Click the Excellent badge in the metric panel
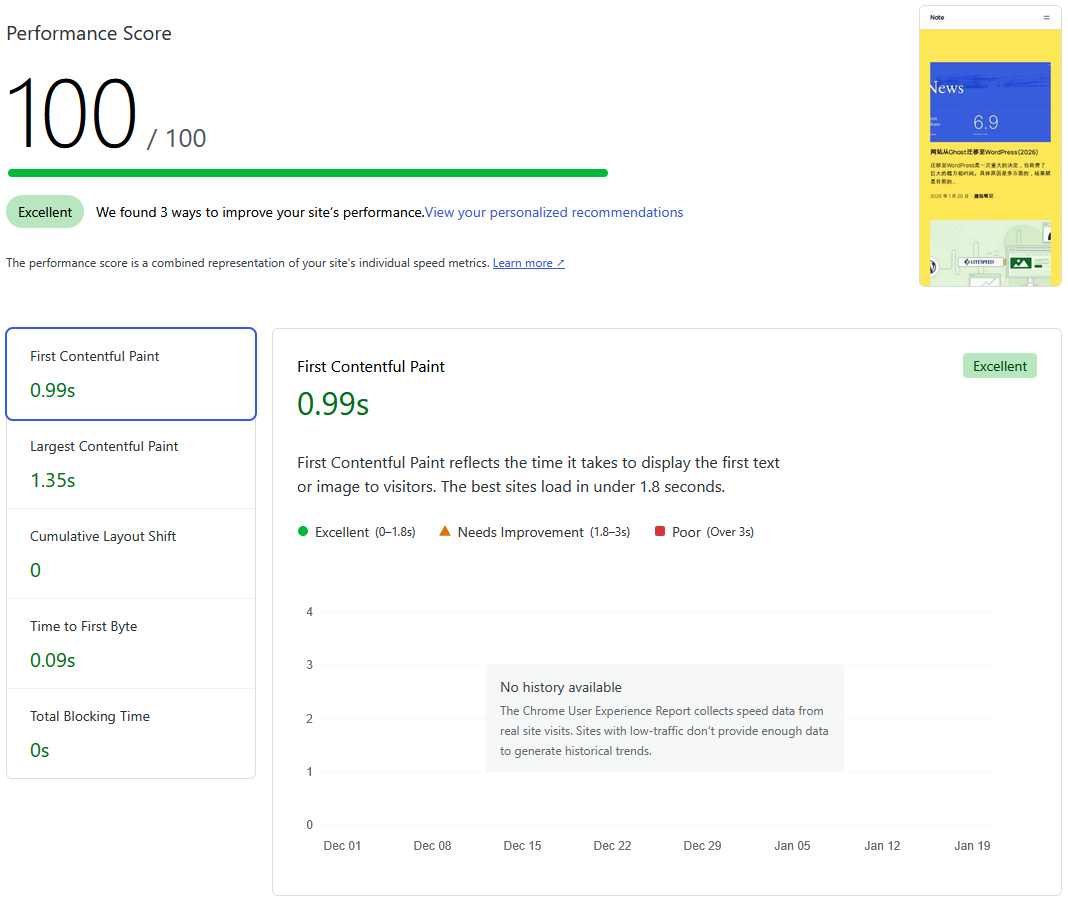Viewport: 1068px width, 905px height. (x=999, y=366)
